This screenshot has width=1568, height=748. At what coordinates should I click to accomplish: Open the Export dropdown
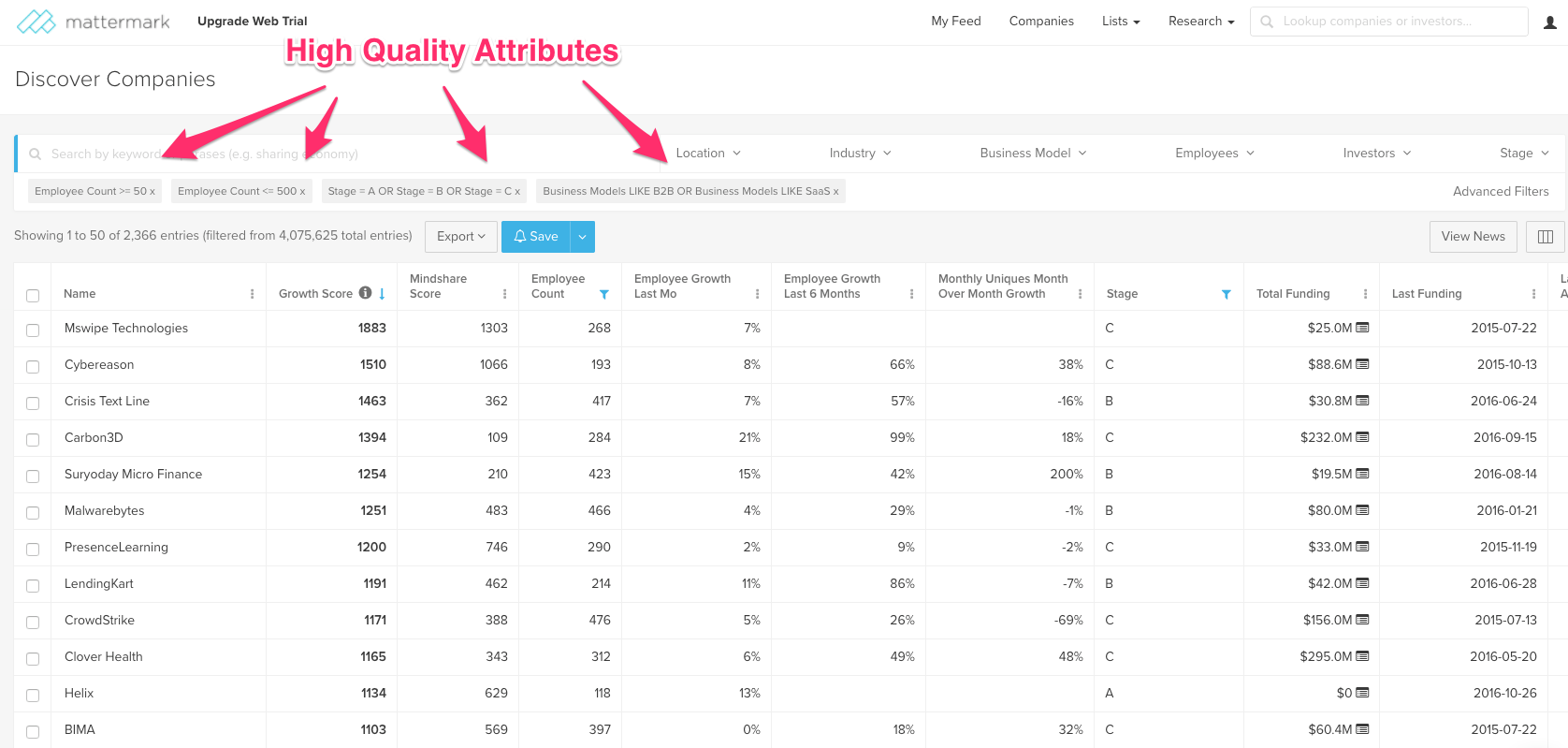coord(460,237)
